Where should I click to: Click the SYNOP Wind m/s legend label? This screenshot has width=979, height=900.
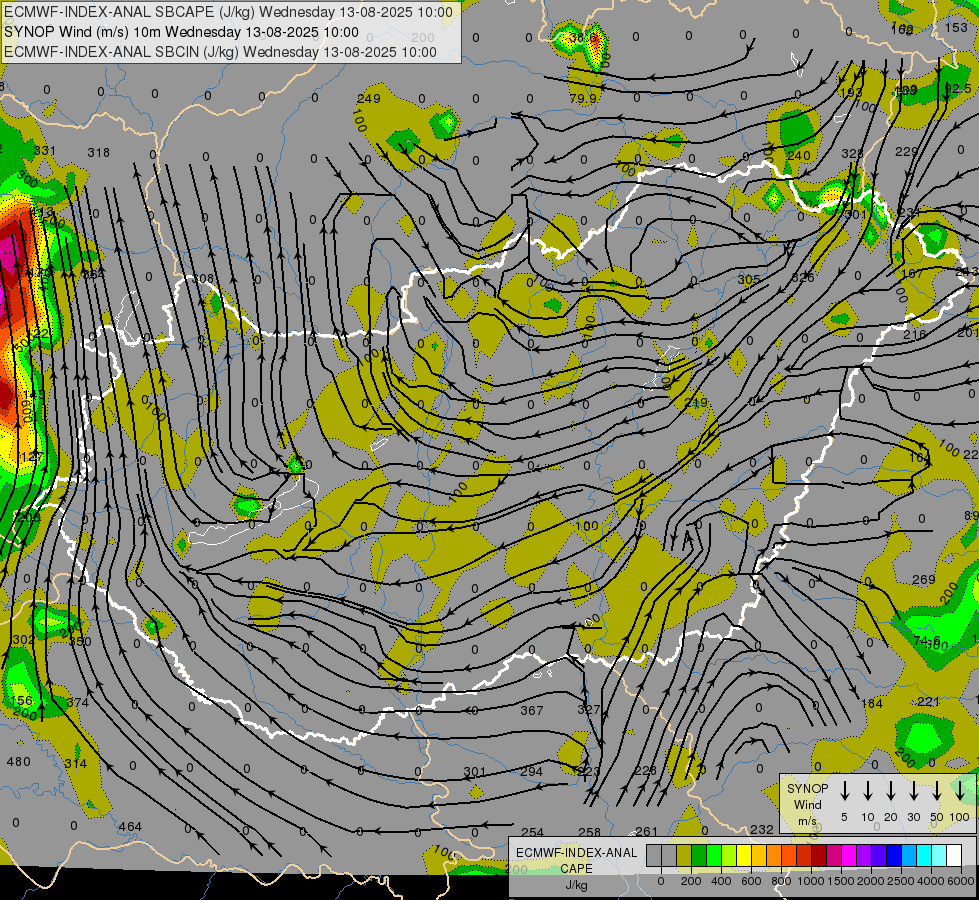(807, 804)
